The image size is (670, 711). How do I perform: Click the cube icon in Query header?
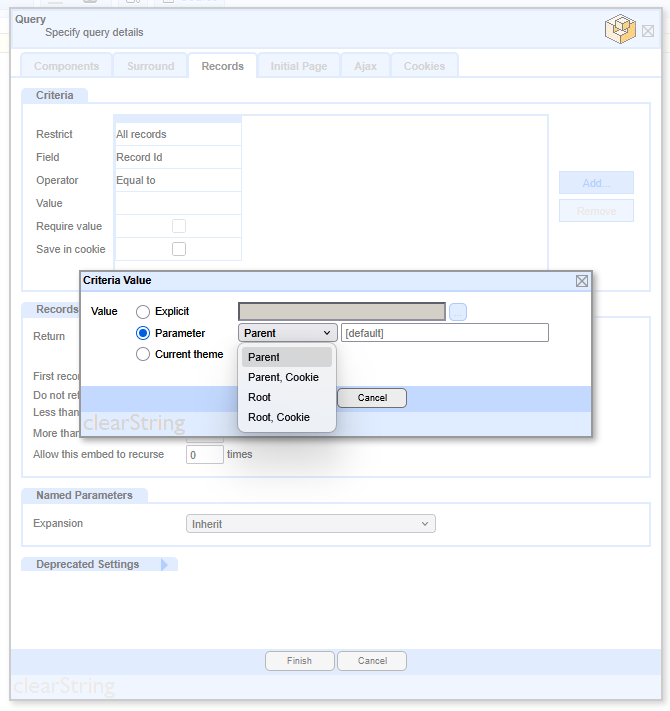[x=619, y=29]
